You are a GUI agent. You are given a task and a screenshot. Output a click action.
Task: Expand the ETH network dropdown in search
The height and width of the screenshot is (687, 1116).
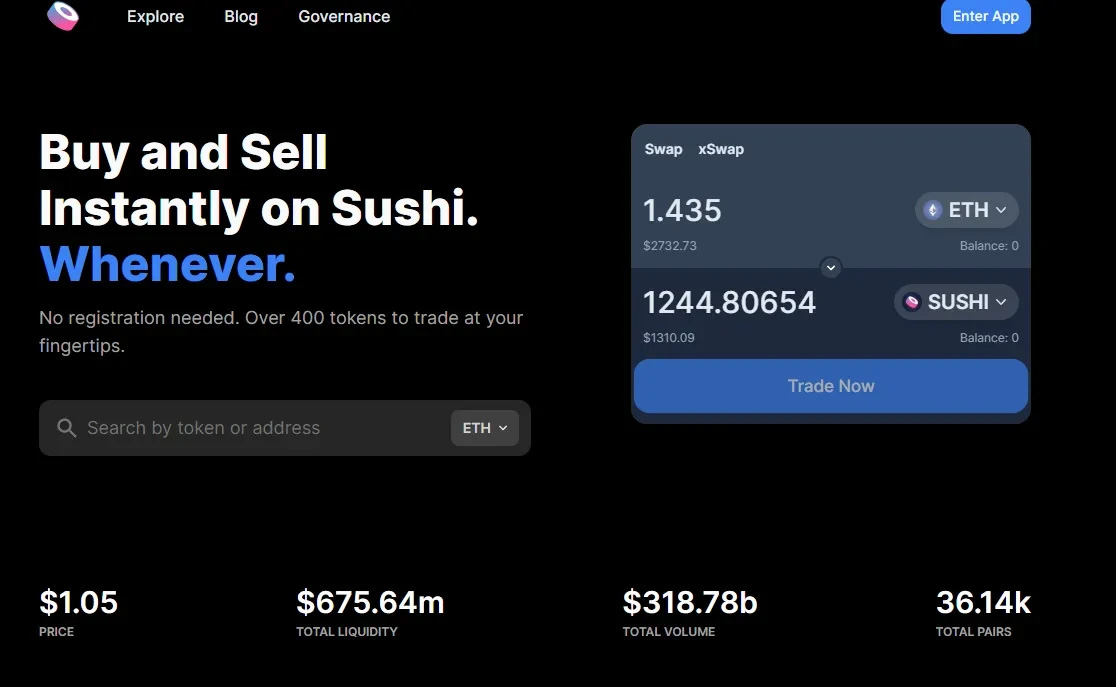(485, 428)
